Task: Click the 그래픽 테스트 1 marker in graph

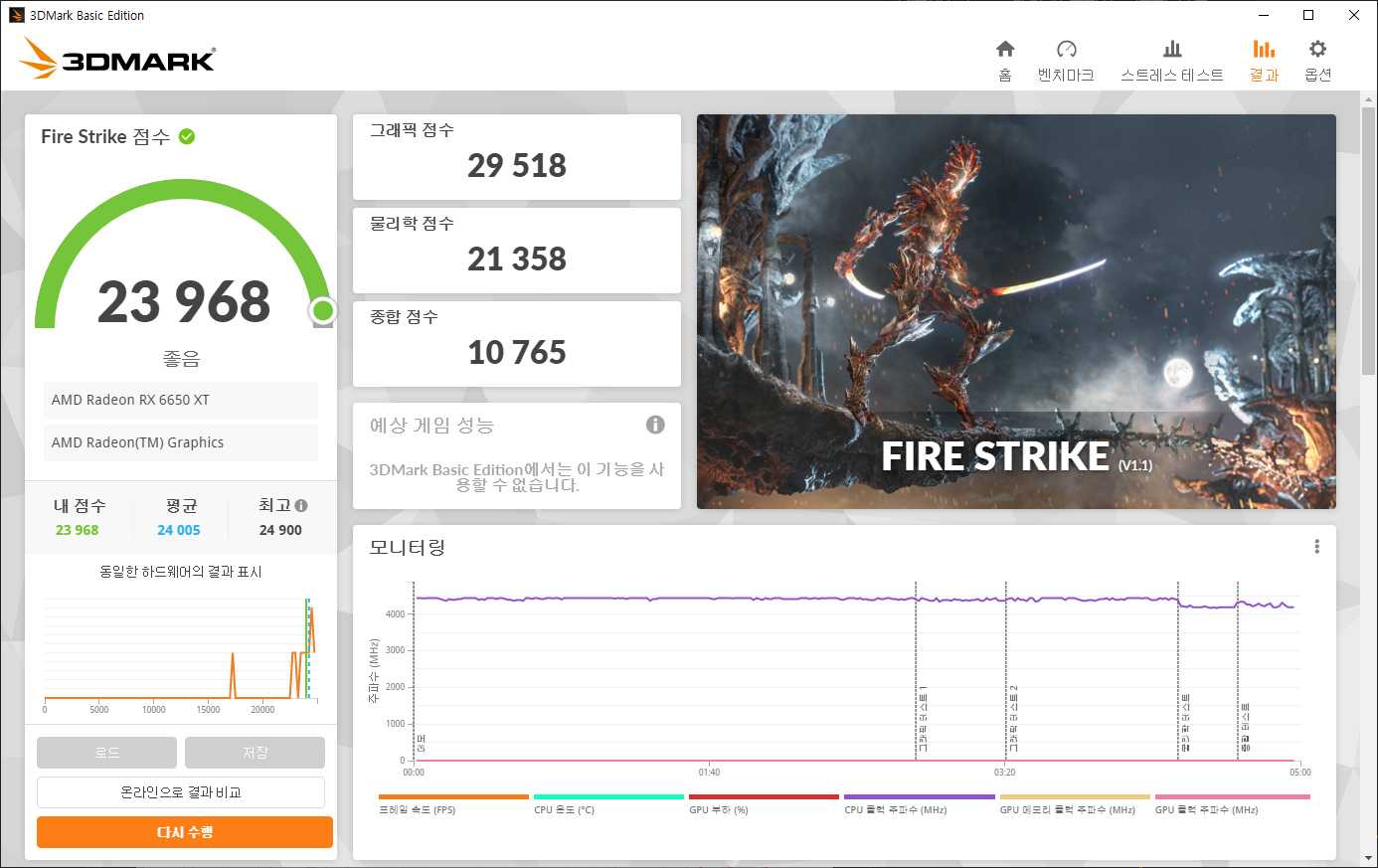Action: pyautogui.click(x=923, y=718)
